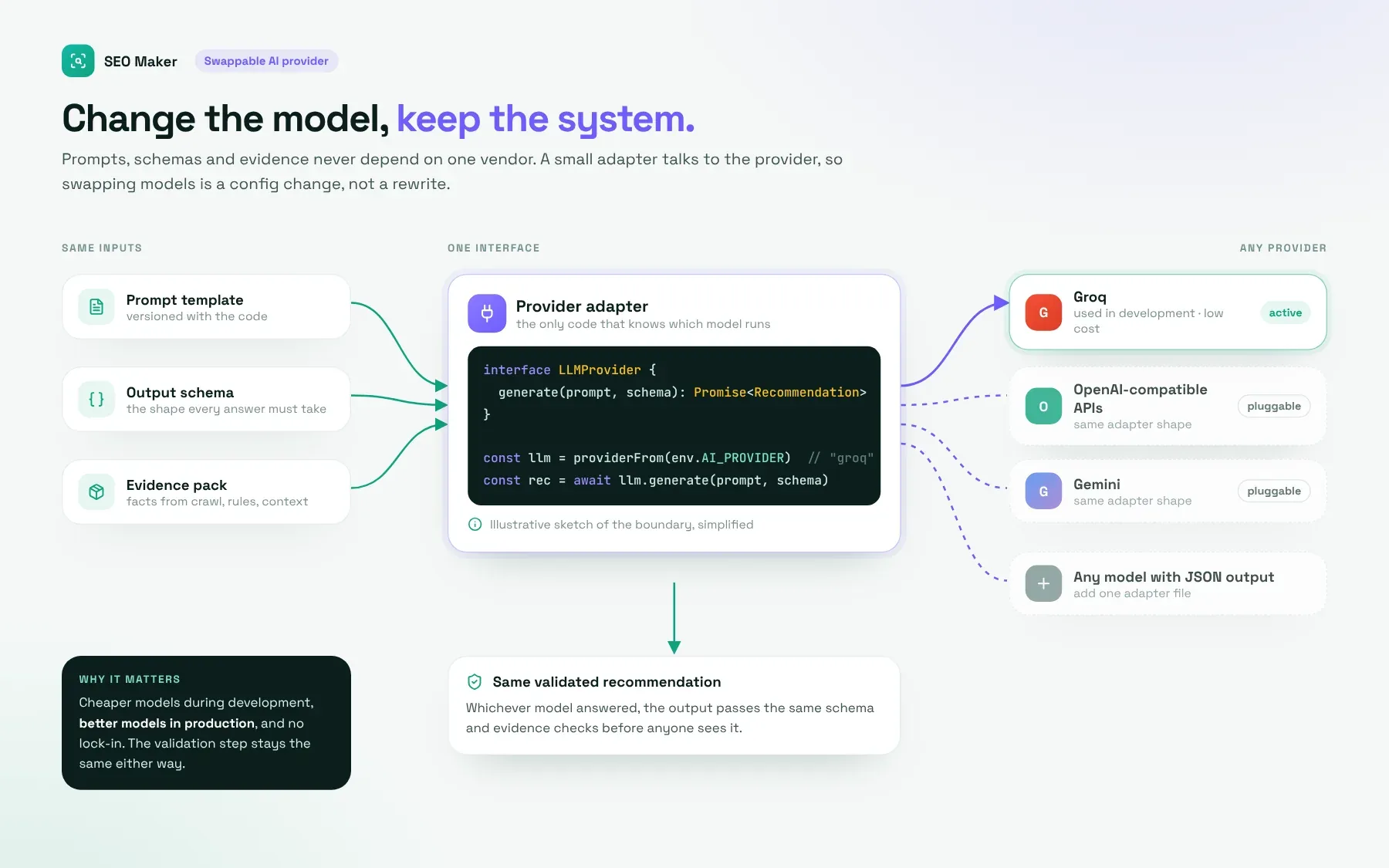
Task: Click the ANY PROVIDER column label
Action: click(1283, 248)
